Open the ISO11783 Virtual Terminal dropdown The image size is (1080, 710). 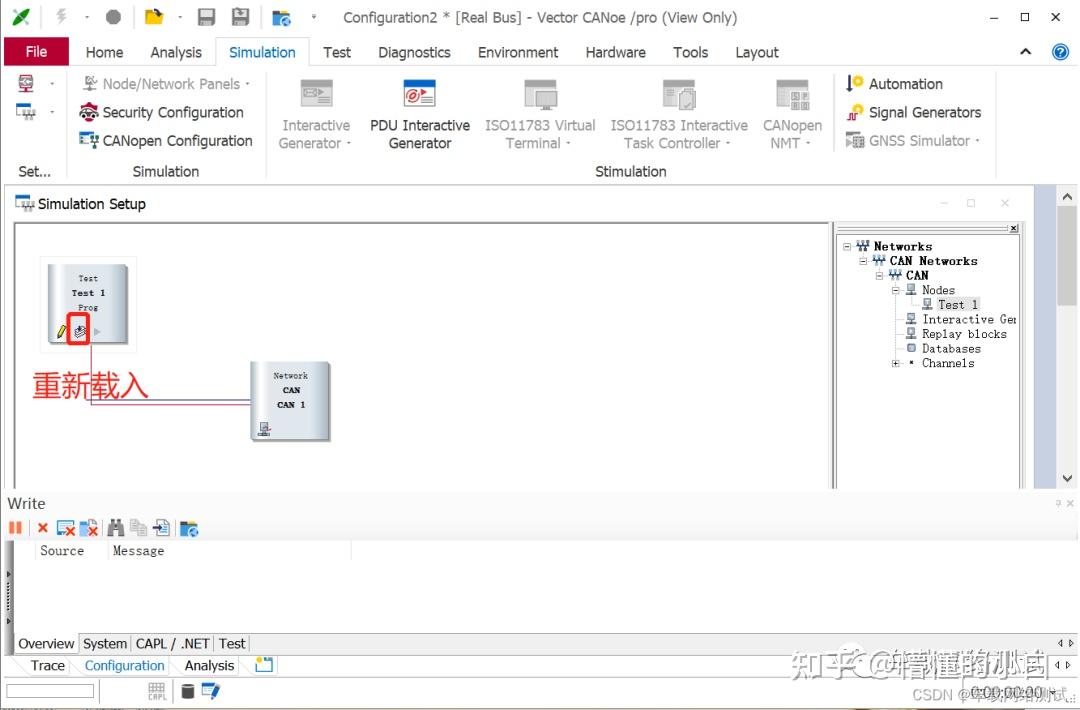(x=567, y=143)
